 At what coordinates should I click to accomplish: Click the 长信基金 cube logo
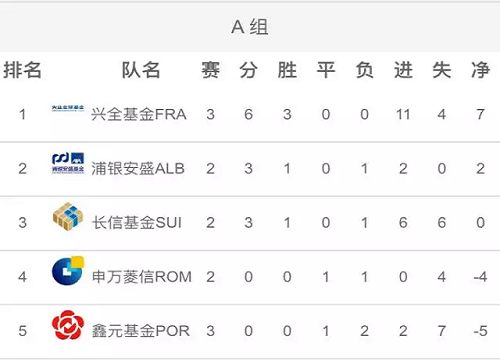pyautogui.click(x=68, y=217)
